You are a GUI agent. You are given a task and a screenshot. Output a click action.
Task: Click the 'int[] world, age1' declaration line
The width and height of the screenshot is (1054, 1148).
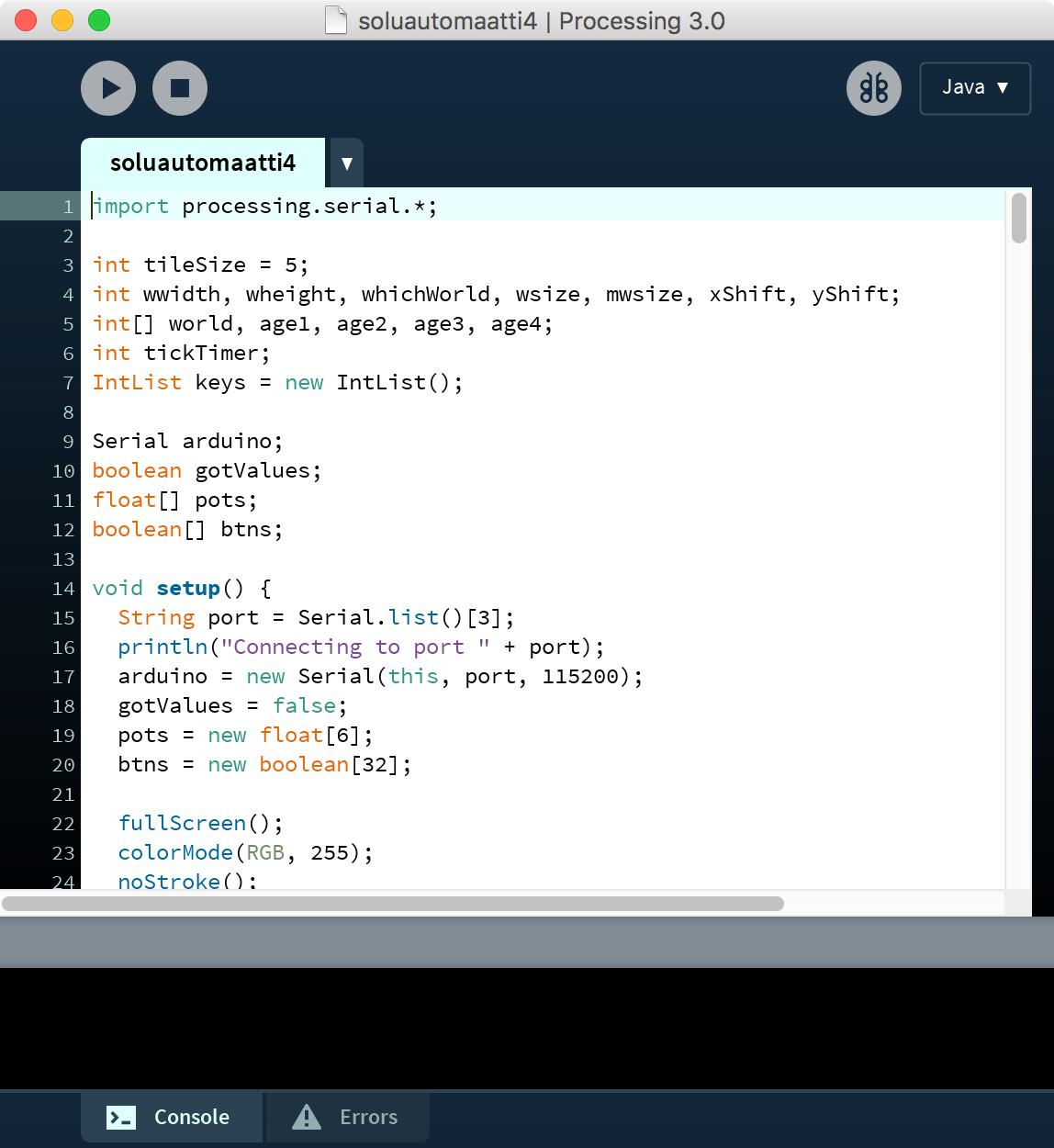tap(322, 323)
